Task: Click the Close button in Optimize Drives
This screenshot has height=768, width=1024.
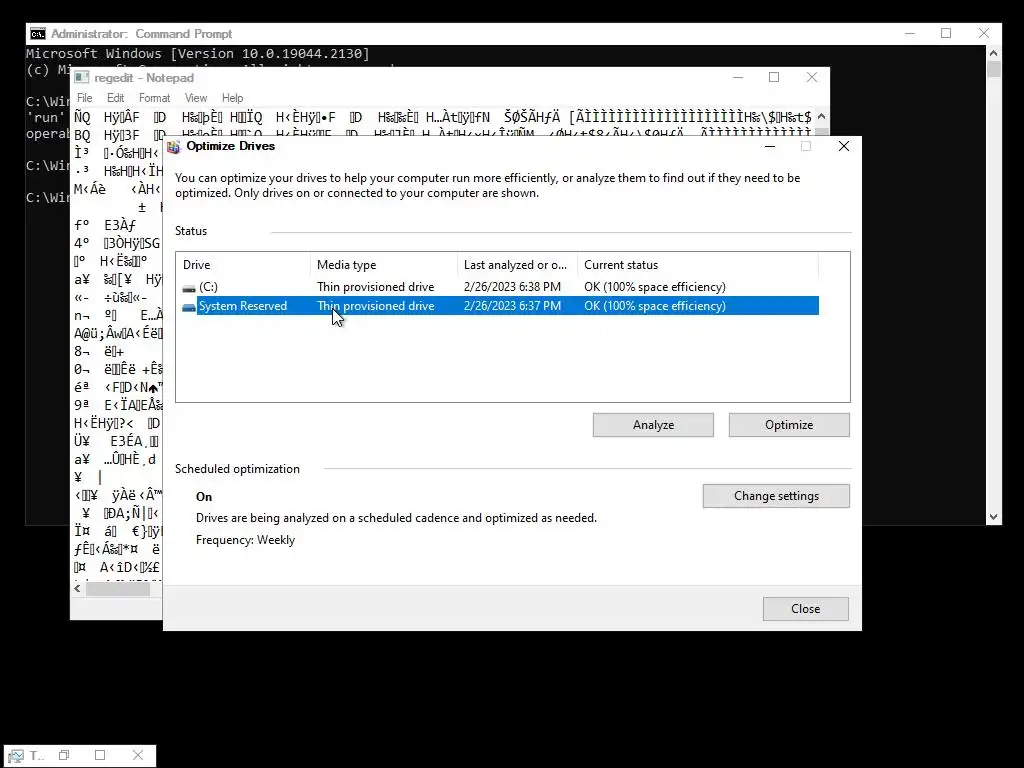Action: (x=806, y=609)
